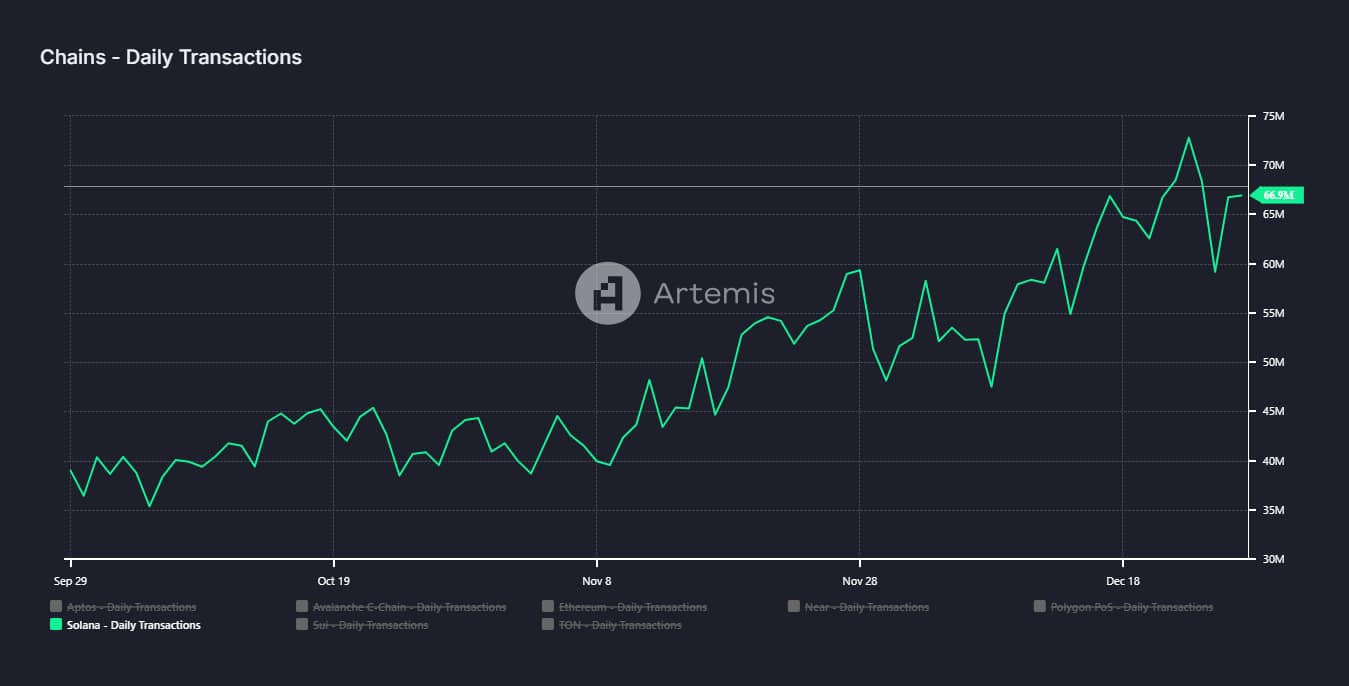The image size is (1349, 686).
Task: Click the Artemis watermark text
Action: [713, 293]
